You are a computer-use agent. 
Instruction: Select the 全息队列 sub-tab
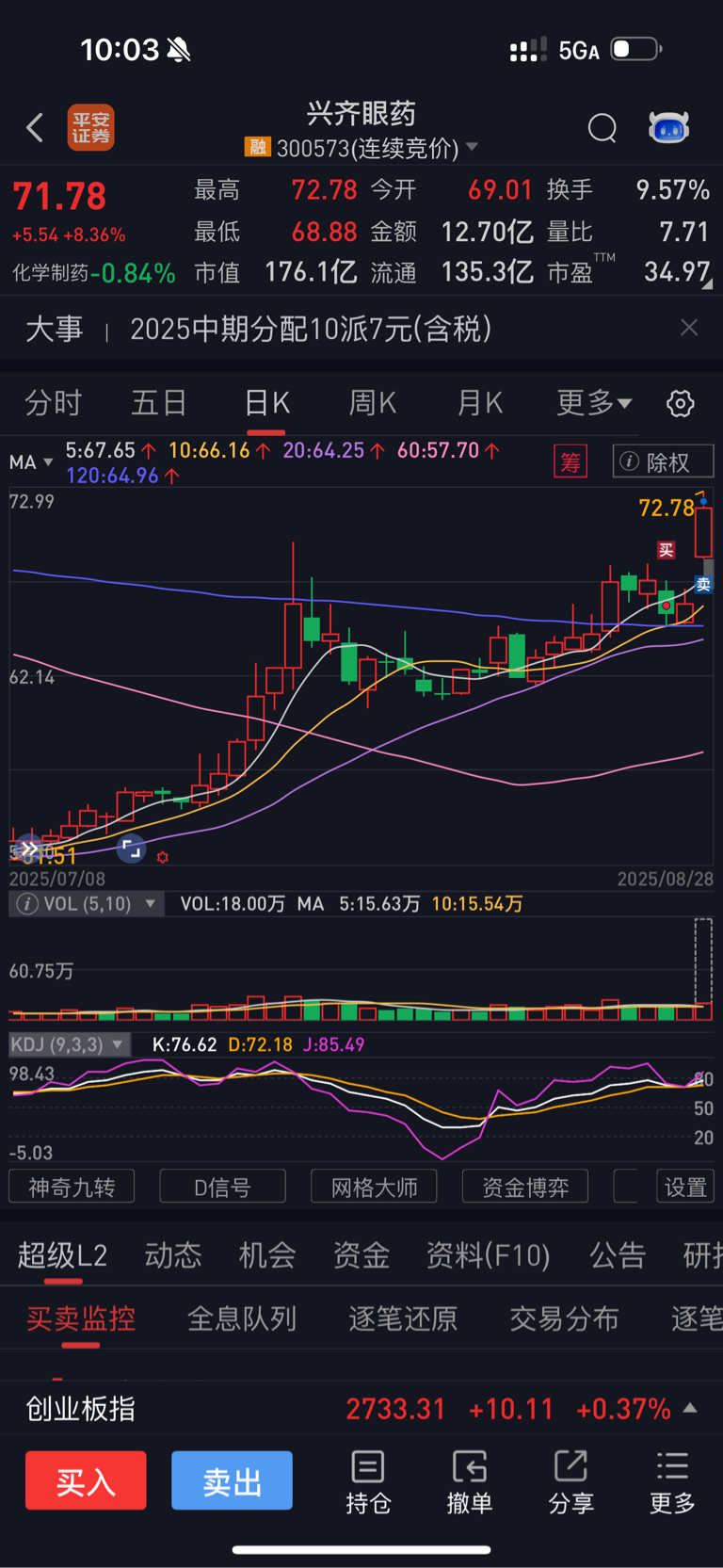[x=242, y=1318]
